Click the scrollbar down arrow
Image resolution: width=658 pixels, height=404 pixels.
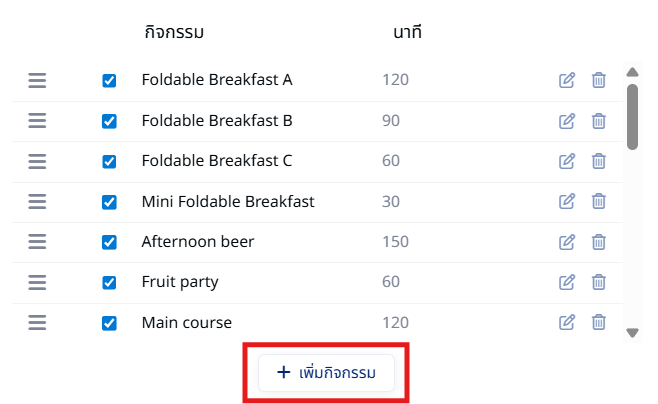point(632,333)
